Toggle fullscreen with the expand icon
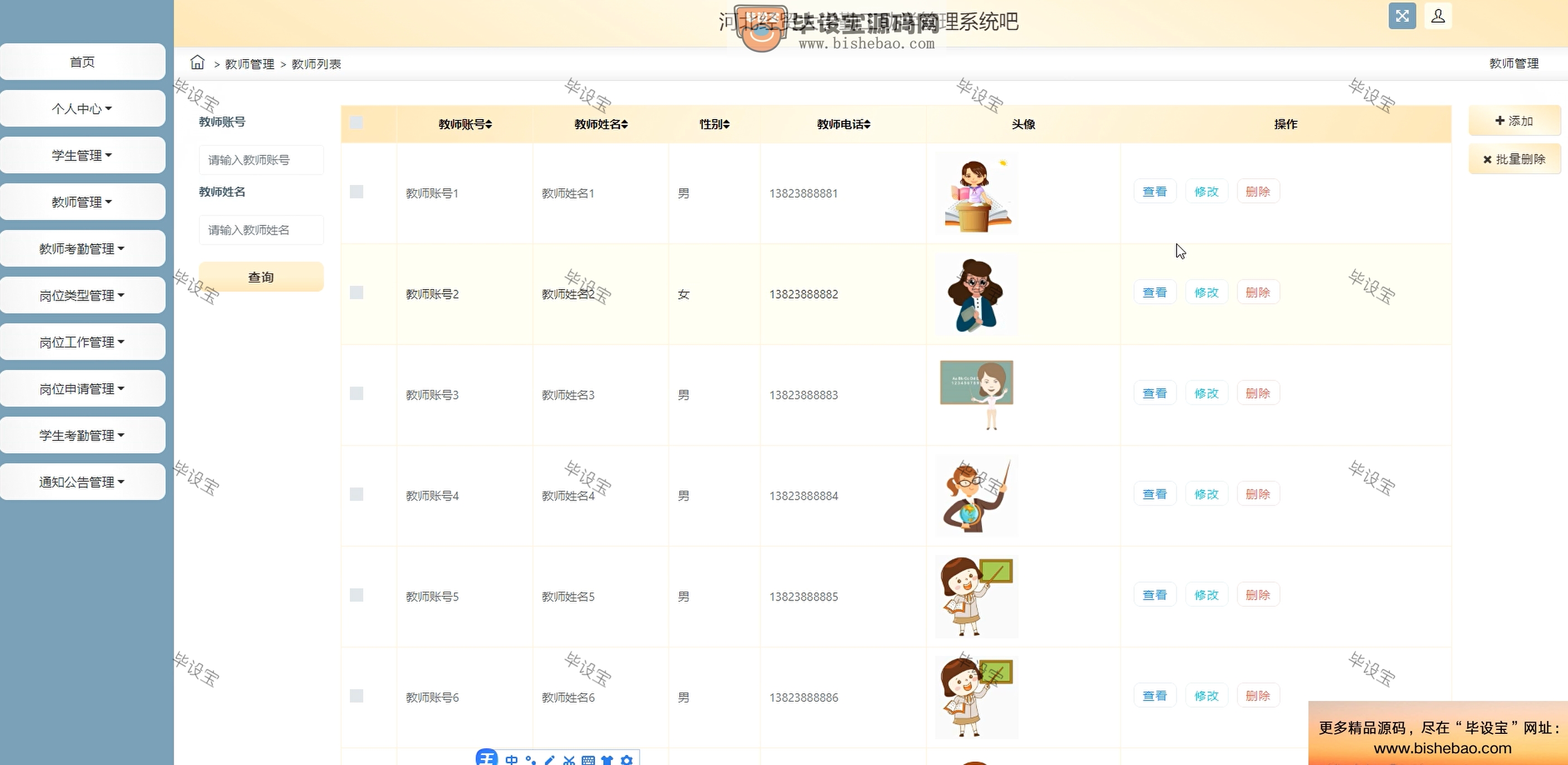The height and width of the screenshot is (765, 1568). [x=1402, y=16]
